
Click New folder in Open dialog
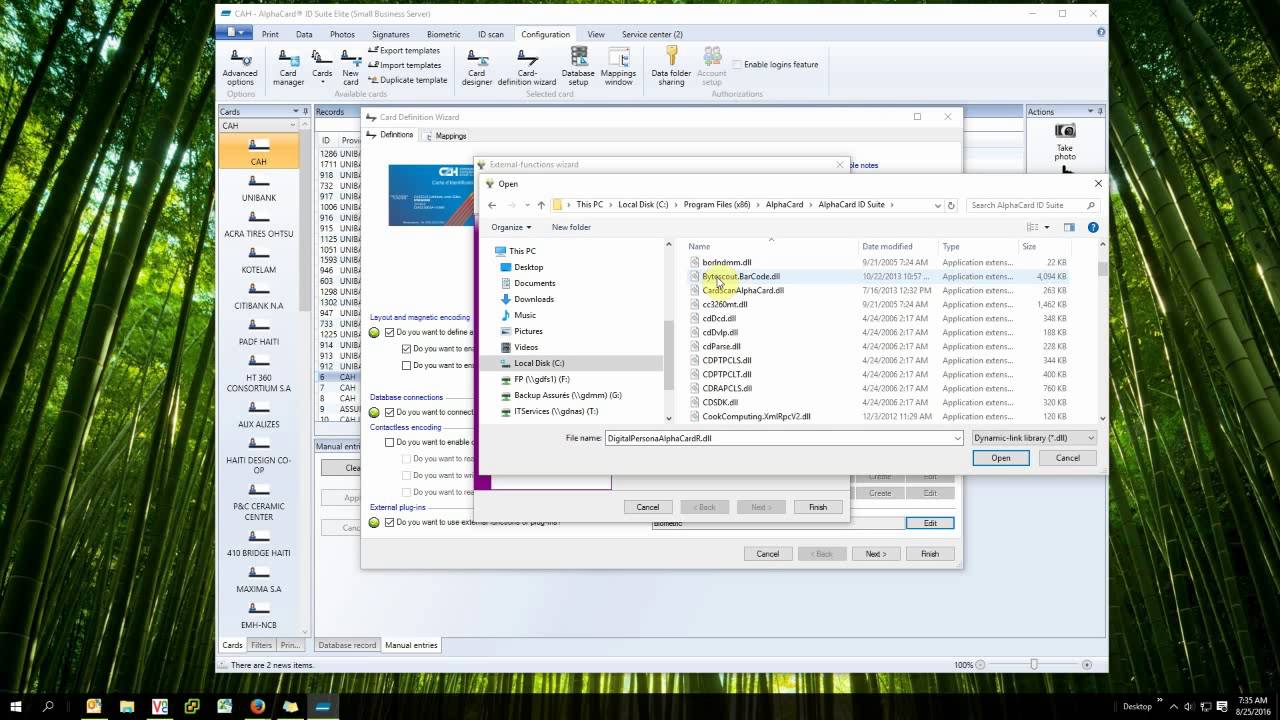click(571, 227)
